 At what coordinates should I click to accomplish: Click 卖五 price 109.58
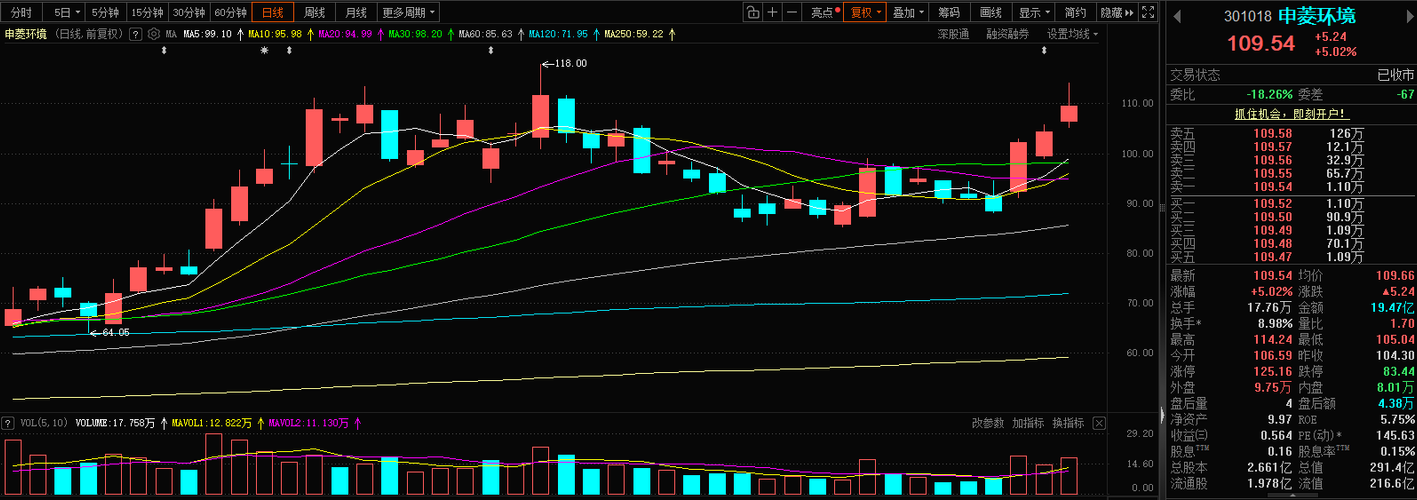click(1272, 133)
